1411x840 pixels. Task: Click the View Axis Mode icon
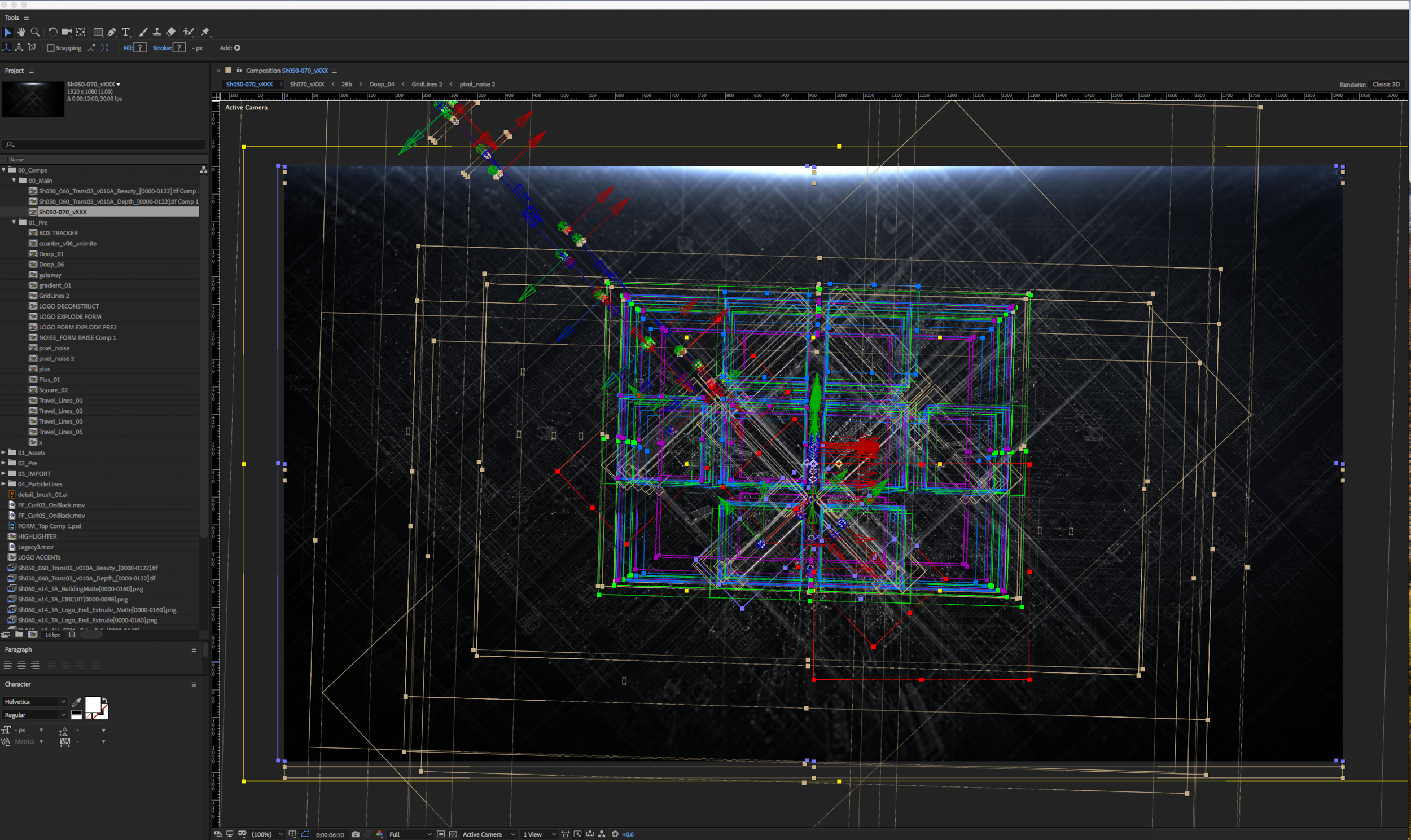point(32,47)
